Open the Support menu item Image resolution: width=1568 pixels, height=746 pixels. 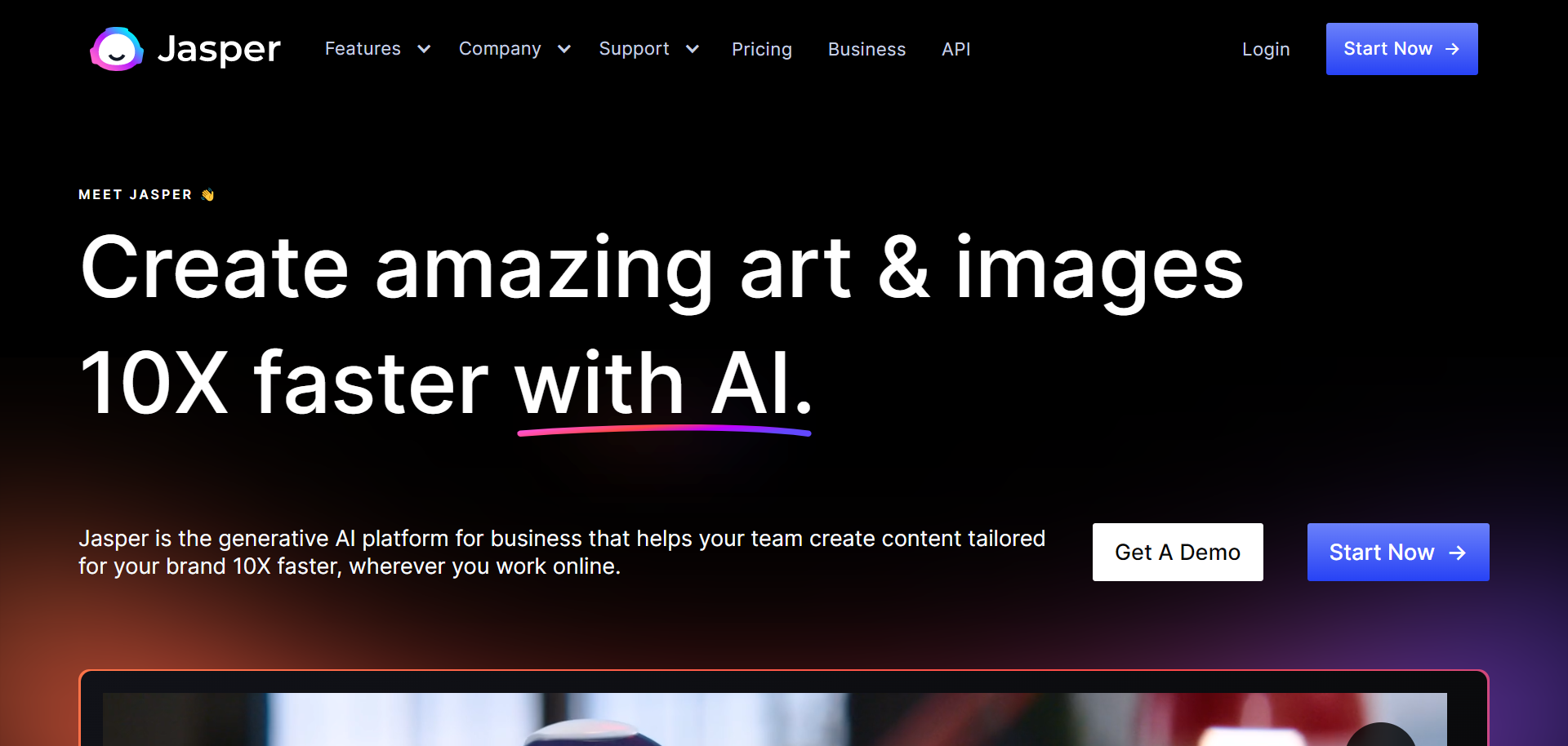pyautogui.click(x=634, y=49)
